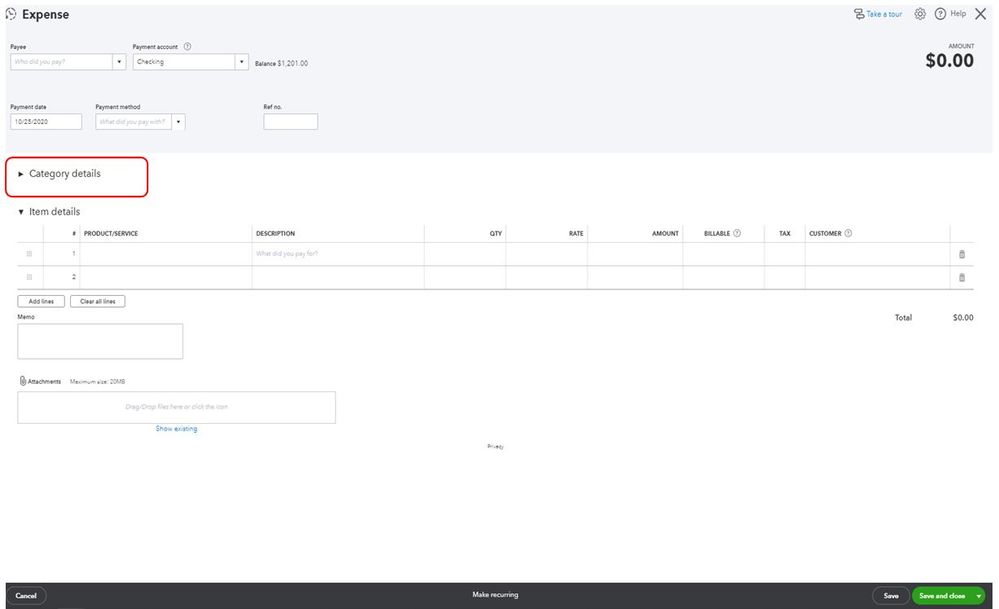Click the drag handle of line 1

point(29,254)
